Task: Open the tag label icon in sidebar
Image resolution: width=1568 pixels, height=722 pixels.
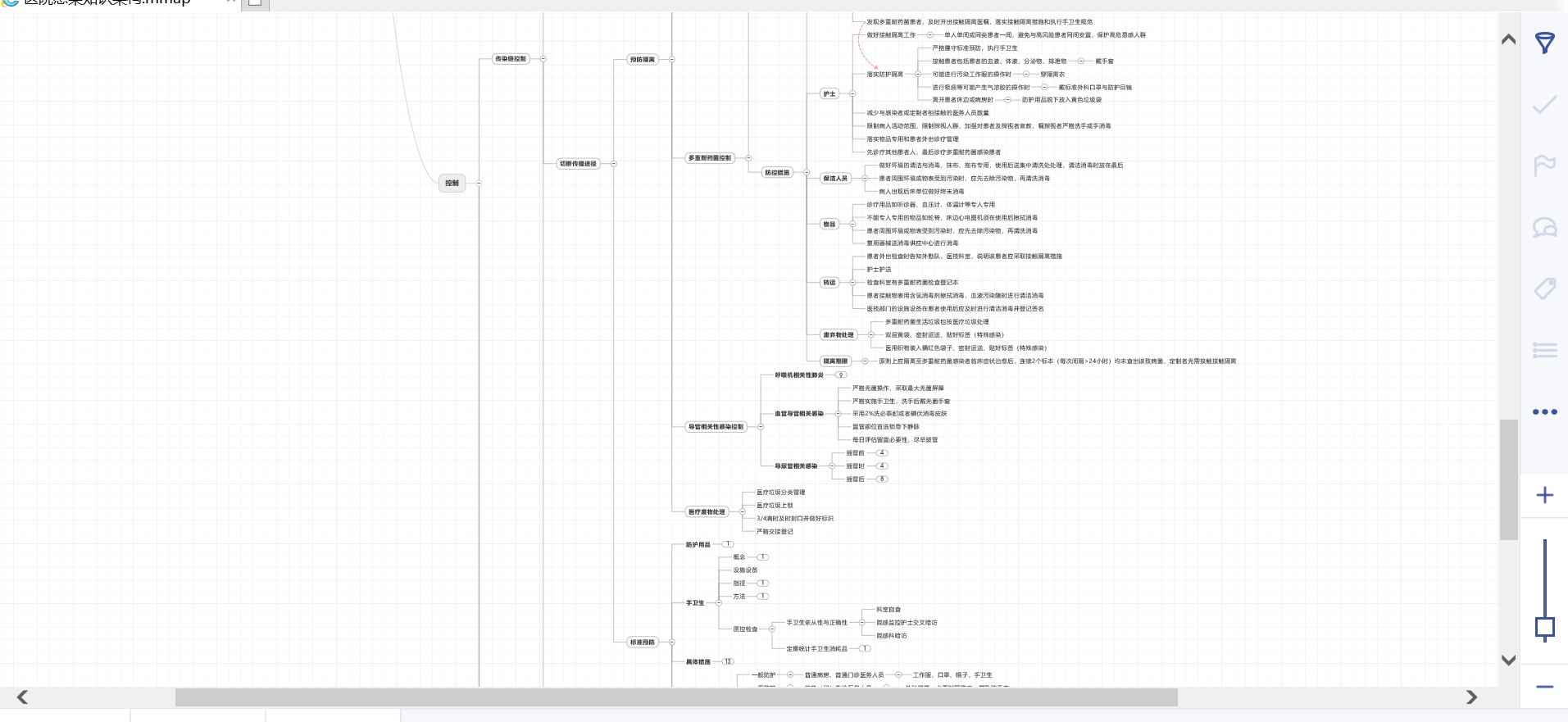Action: click(1544, 288)
